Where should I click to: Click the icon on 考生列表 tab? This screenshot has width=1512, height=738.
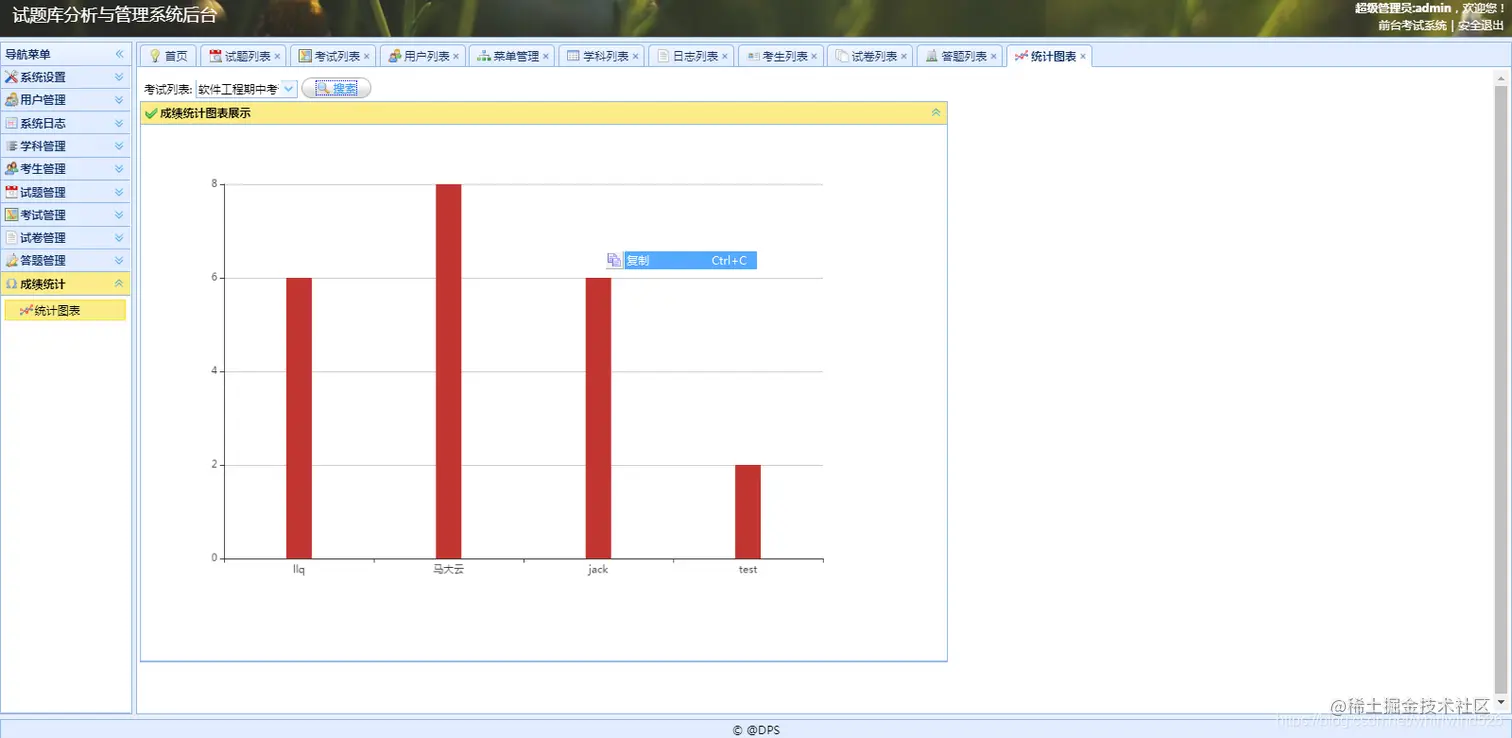pyautogui.click(x=753, y=56)
